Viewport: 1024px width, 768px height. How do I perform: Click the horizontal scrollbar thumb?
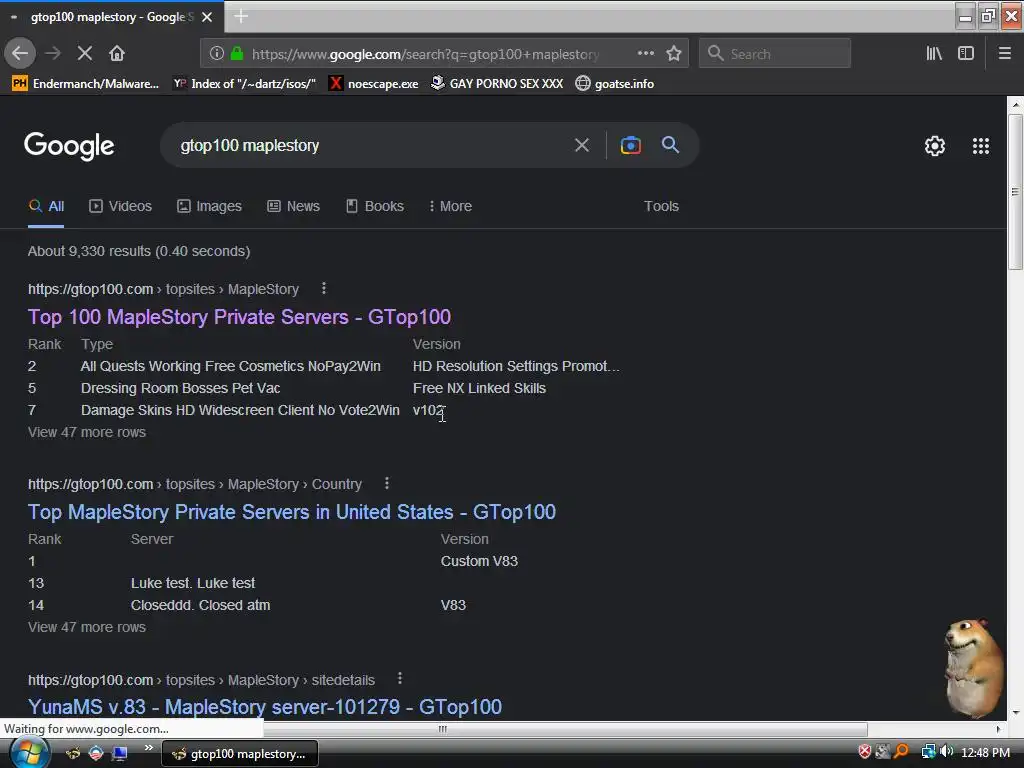click(x=443, y=729)
